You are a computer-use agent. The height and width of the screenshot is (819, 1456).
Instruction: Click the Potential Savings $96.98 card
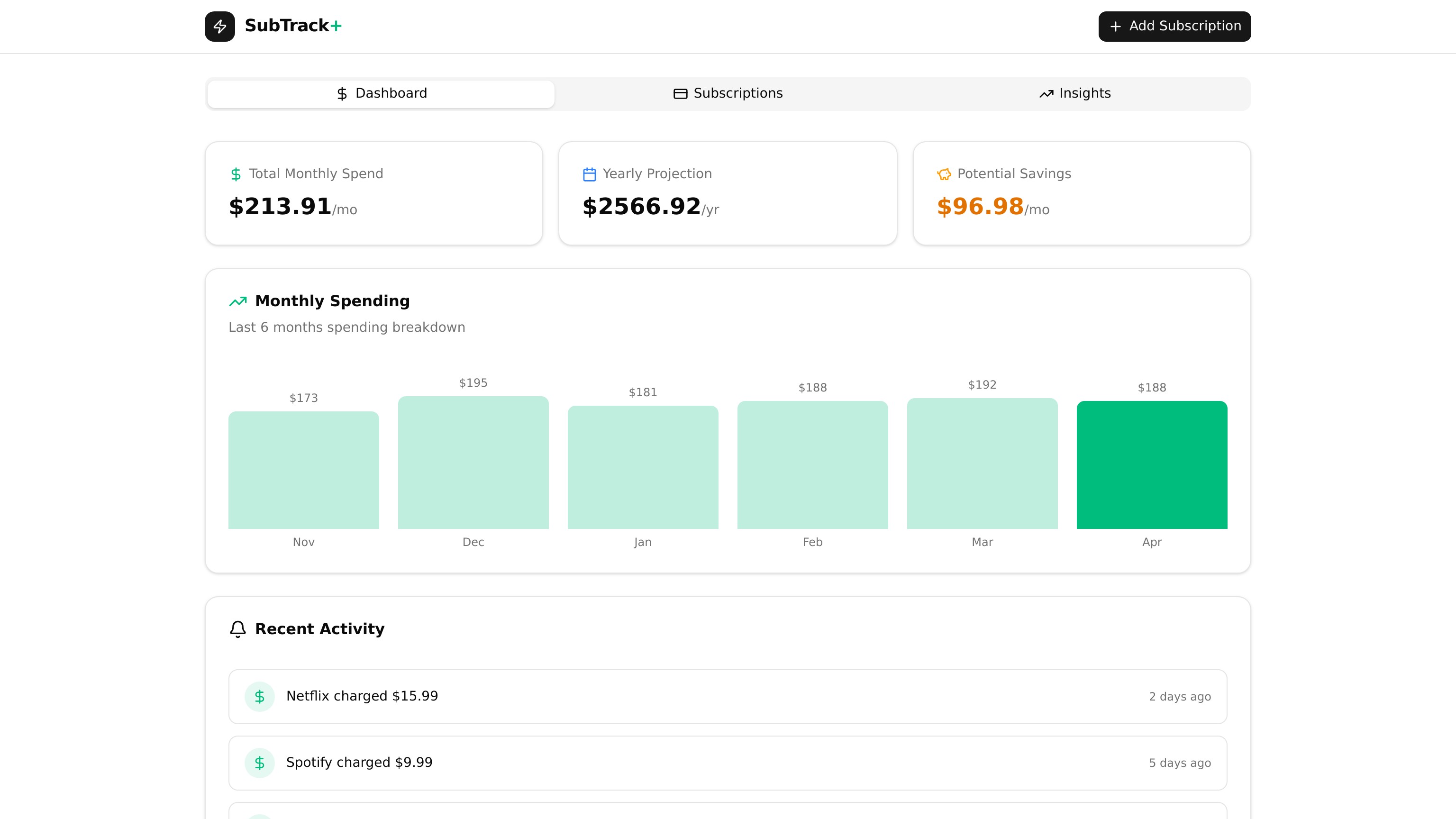coord(1082,193)
